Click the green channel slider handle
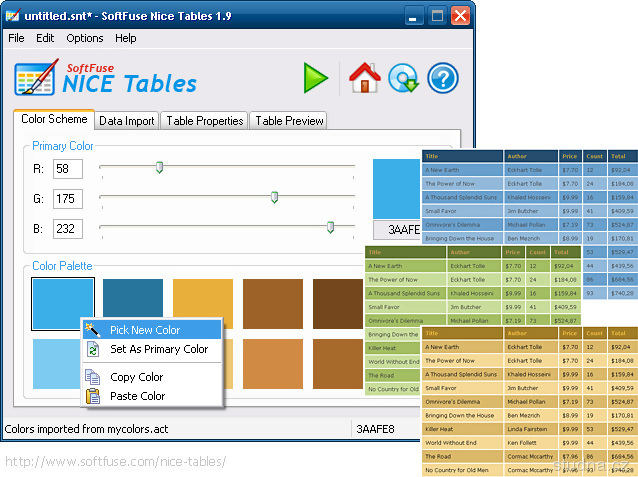 pyautogui.click(x=274, y=197)
